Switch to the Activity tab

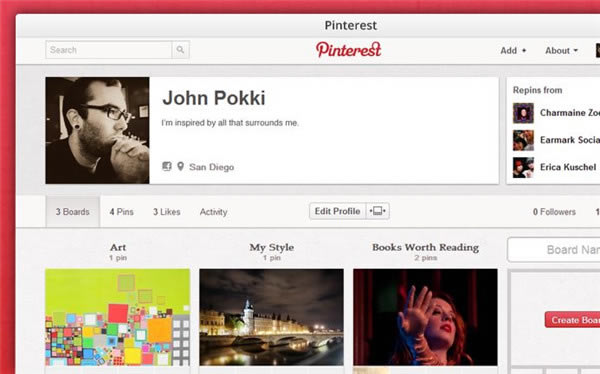[x=214, y=212]
